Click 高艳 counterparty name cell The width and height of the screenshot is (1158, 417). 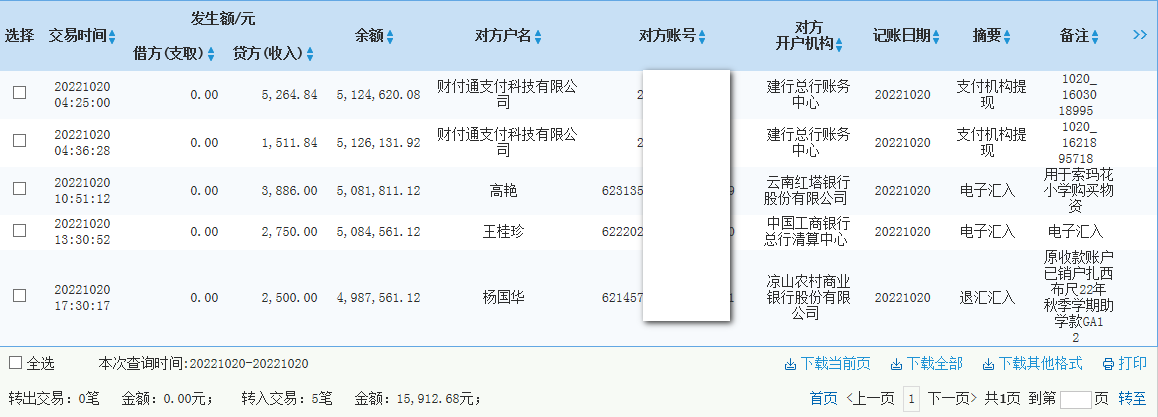tap(503, 191)
